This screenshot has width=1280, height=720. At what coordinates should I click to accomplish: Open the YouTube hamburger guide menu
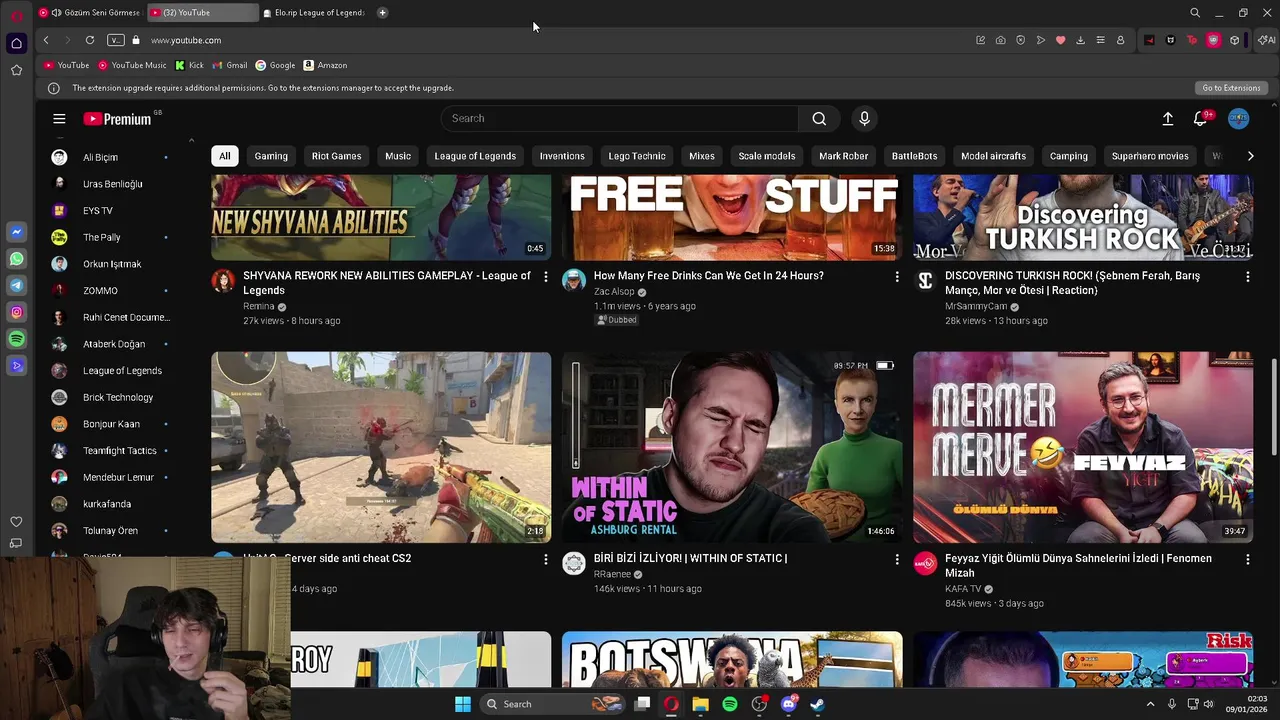point(59,119)
